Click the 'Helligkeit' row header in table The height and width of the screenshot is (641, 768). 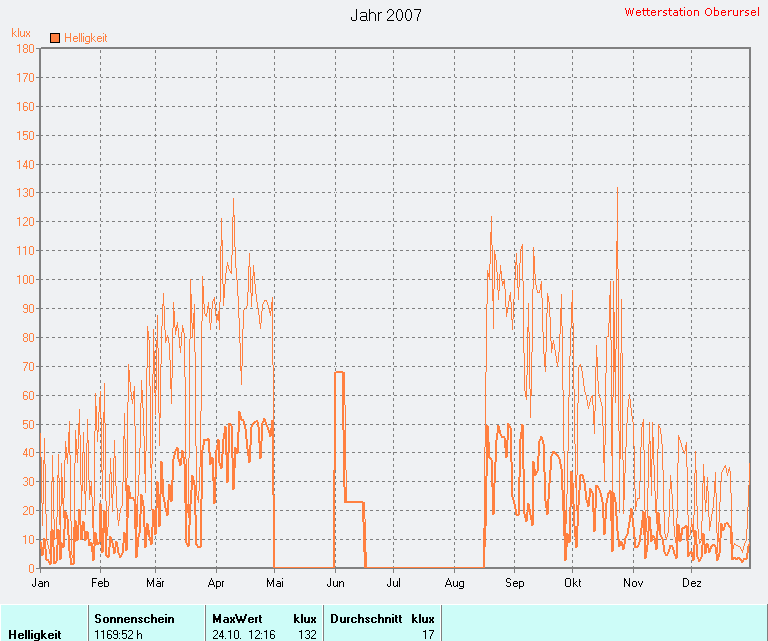tap(35, 635)
